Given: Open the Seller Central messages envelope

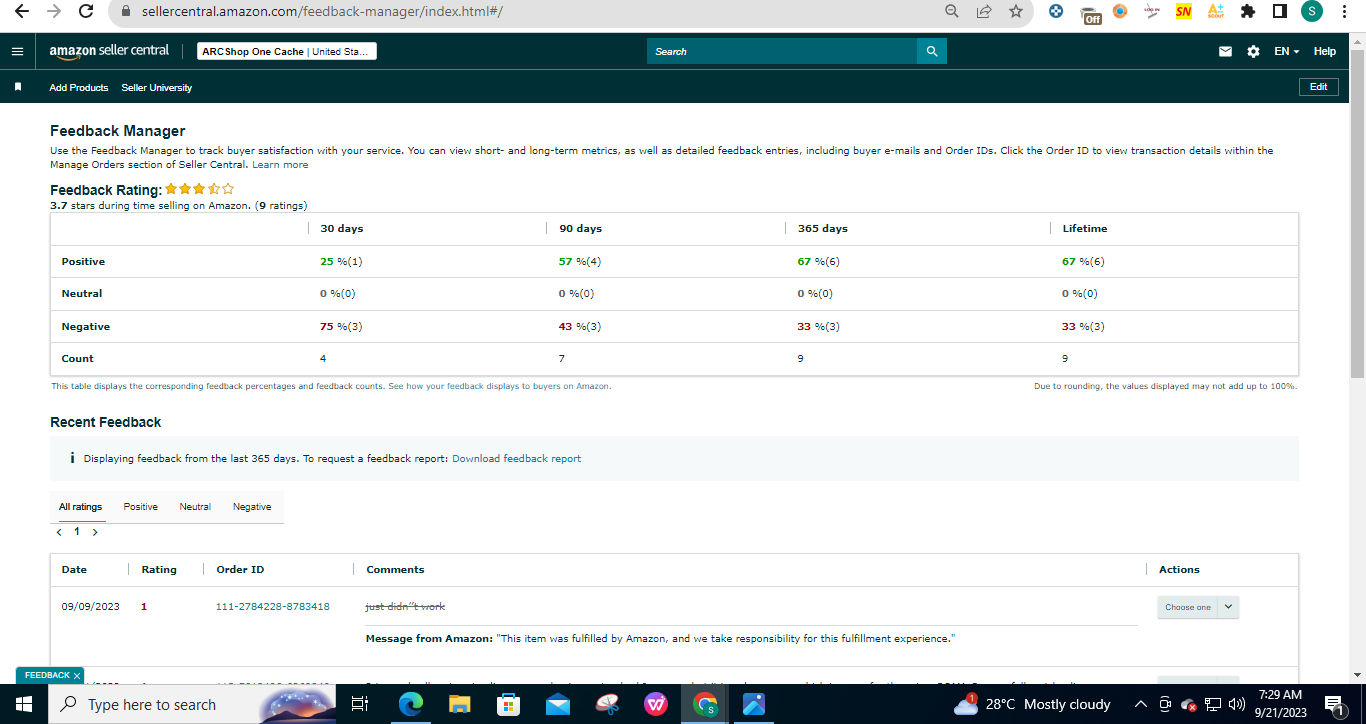Looking at the screenshot, I should pos(1225,51).
